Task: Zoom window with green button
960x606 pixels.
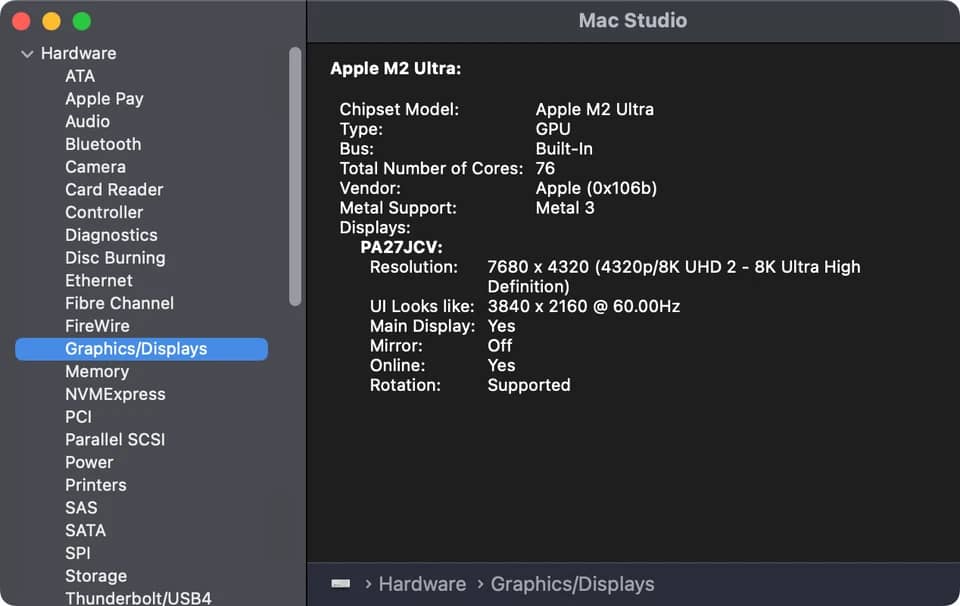Action: pos(81,21)
